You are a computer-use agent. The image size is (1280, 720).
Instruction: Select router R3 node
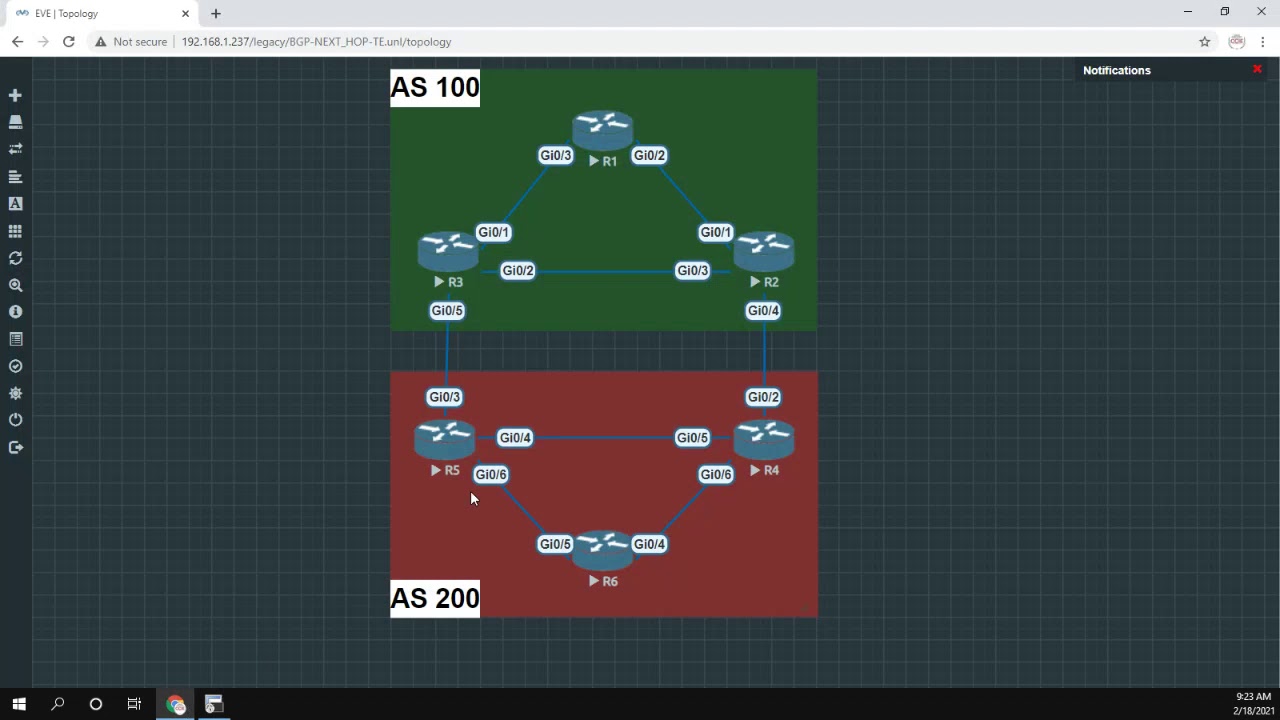click(x=448, y=252)
